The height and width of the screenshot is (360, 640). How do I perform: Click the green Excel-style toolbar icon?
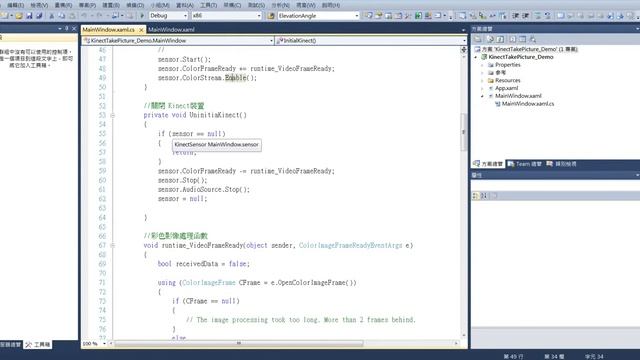click(x=418, y=16)
